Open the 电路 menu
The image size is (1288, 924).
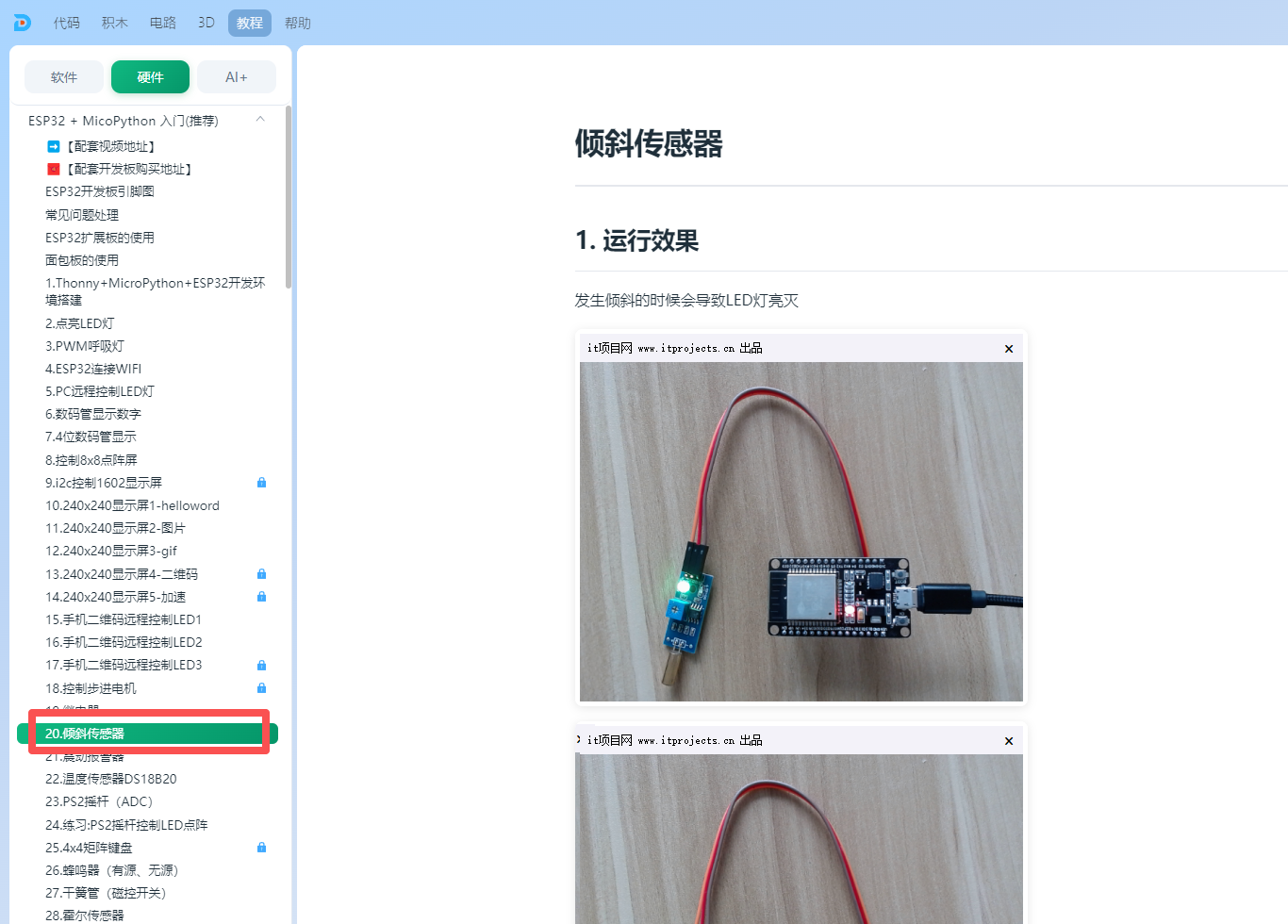(163, 23)
